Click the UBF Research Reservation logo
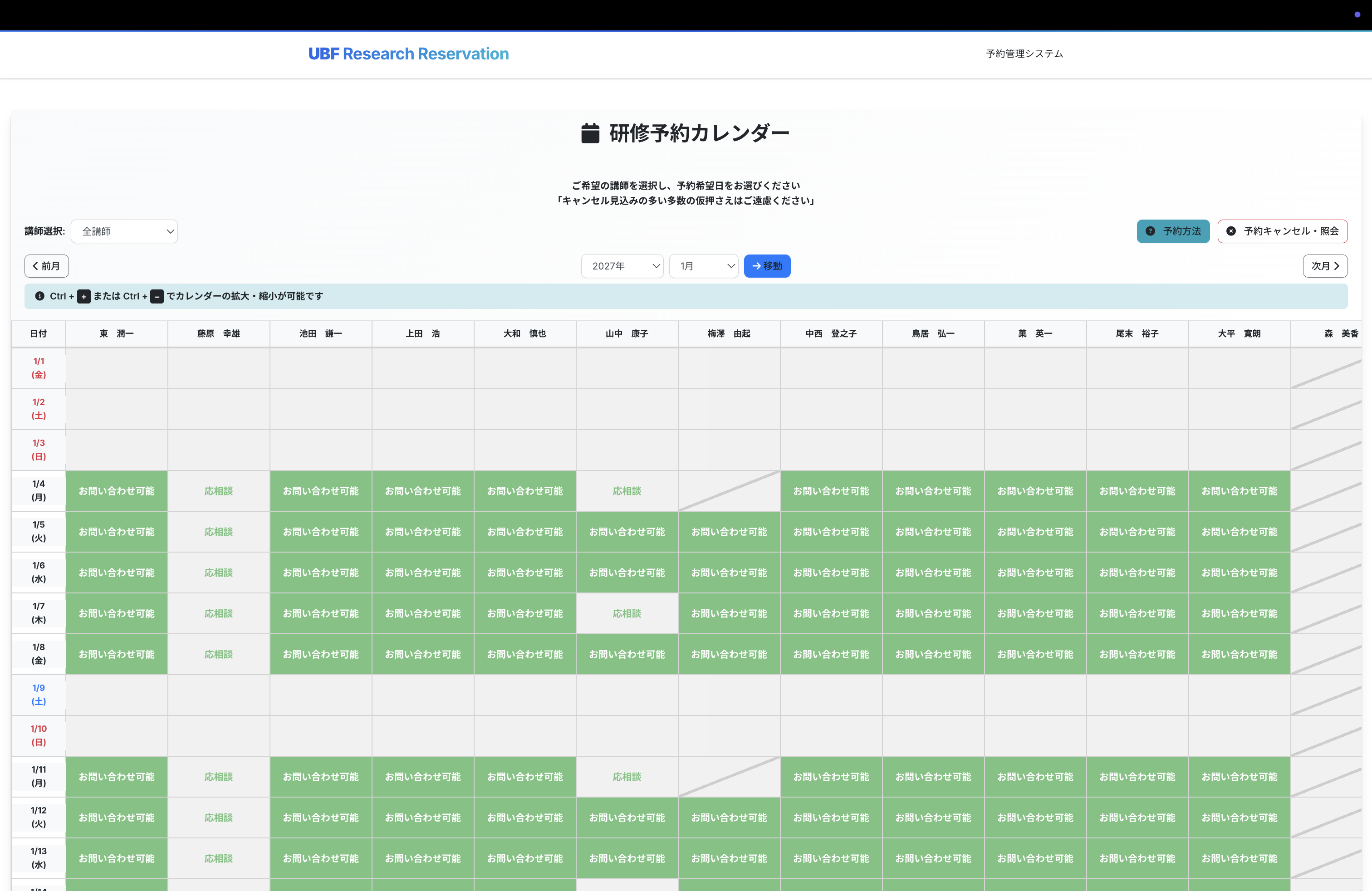1372x891 pixels. [408, 53]
